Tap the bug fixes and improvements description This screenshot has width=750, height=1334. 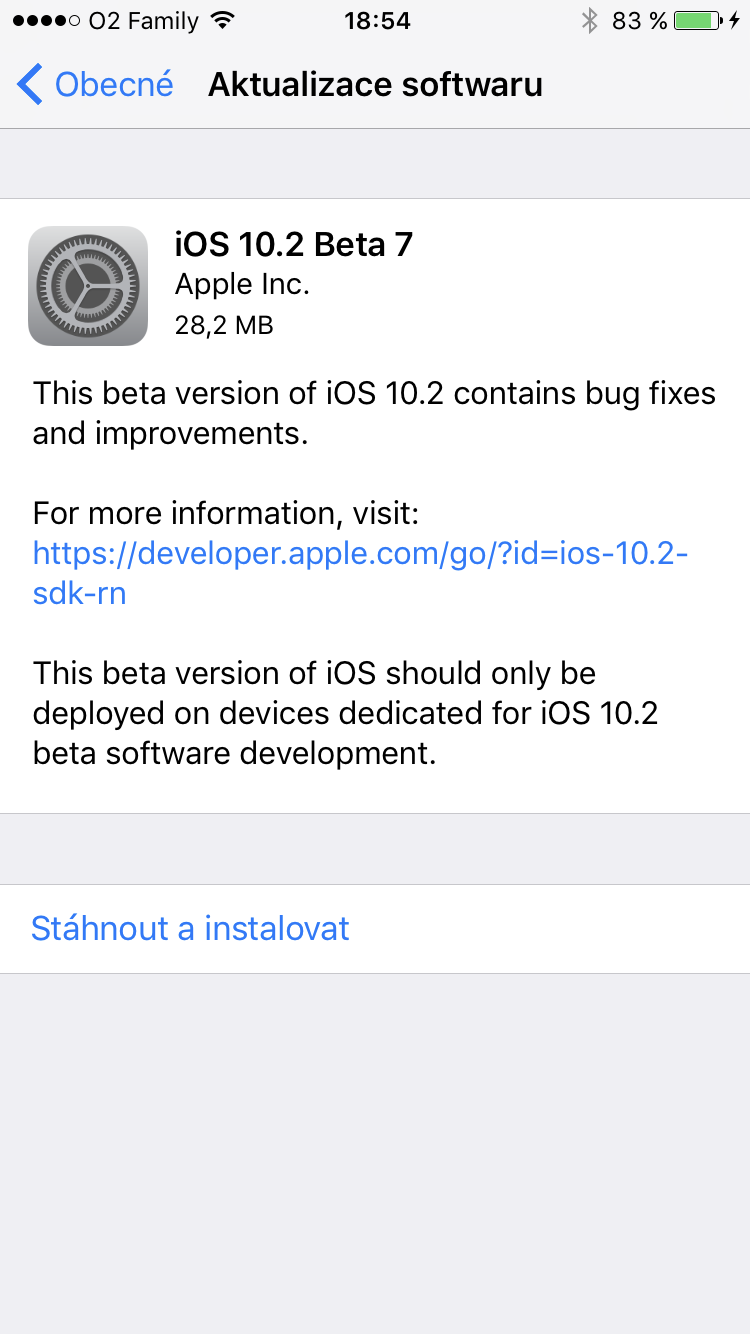(x=374, y=413)
